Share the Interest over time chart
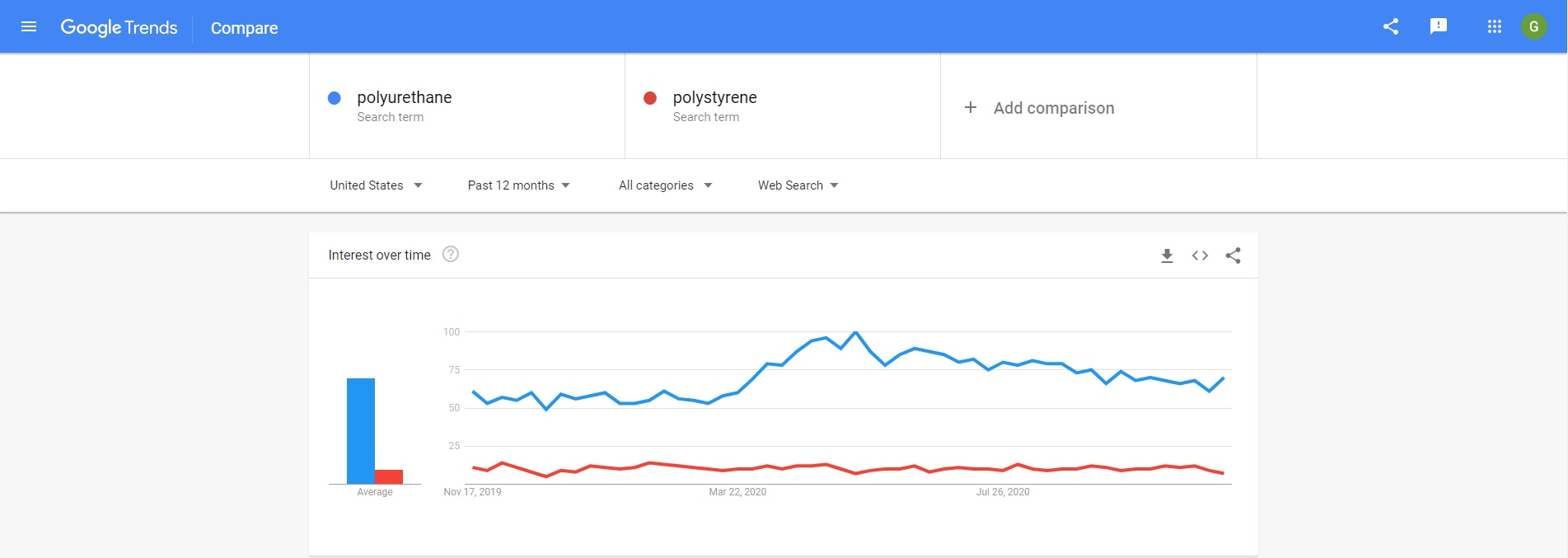 pyautogui.click(x=1233, y=256)
